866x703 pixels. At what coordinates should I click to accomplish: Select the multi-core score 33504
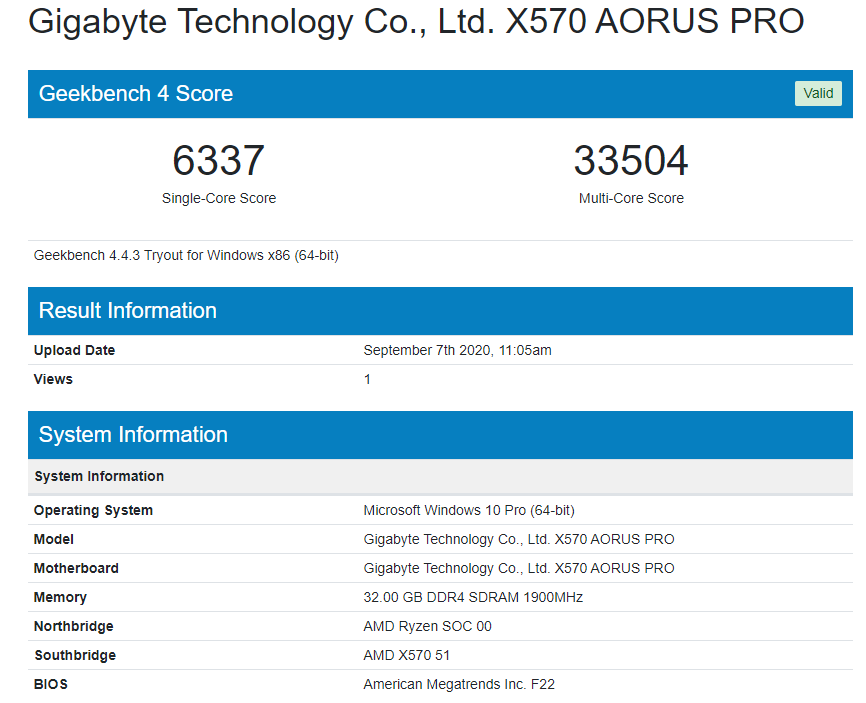[631, 161]
